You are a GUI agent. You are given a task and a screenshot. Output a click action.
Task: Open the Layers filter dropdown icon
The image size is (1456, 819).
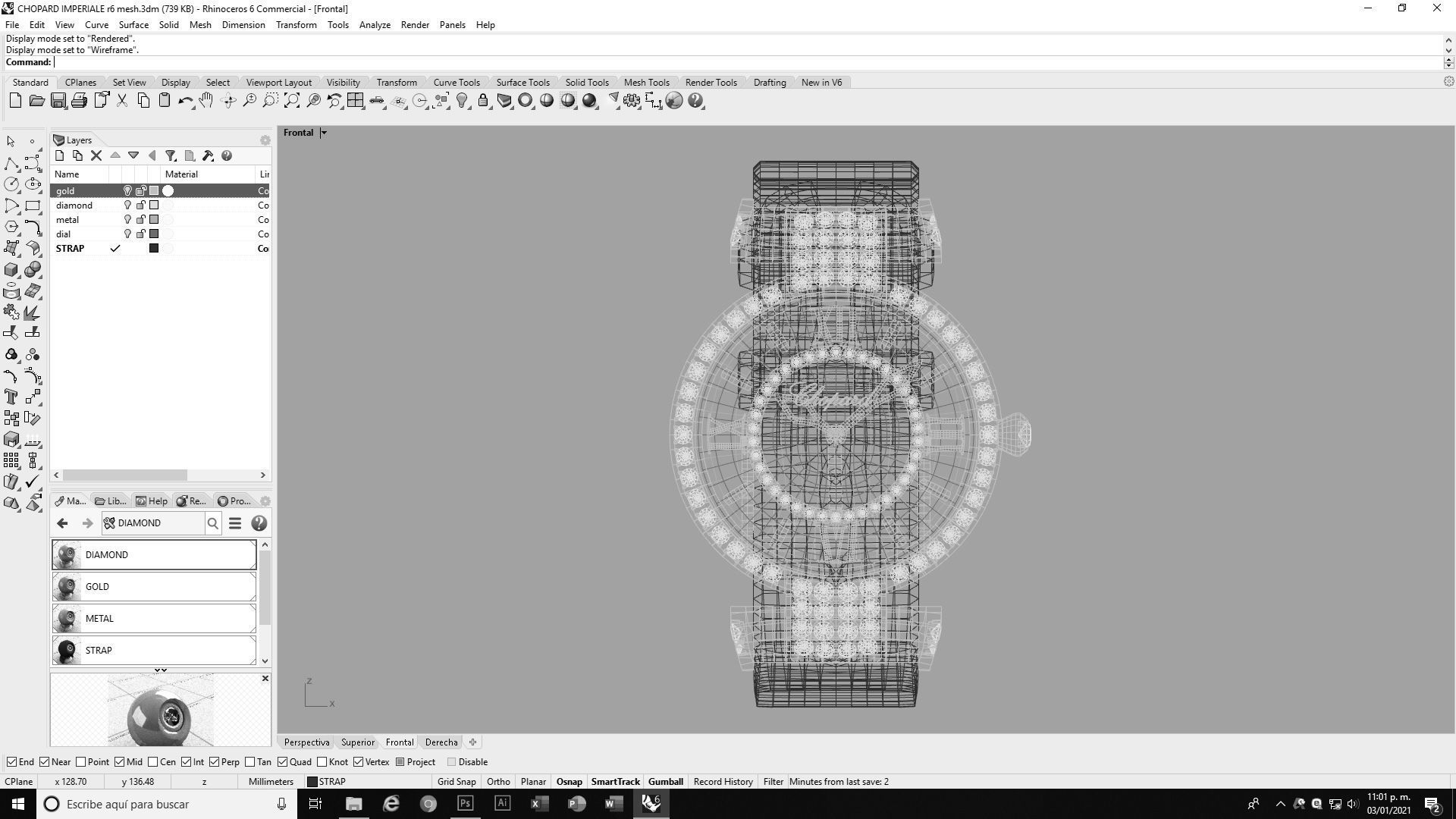[x=171, y=155]
